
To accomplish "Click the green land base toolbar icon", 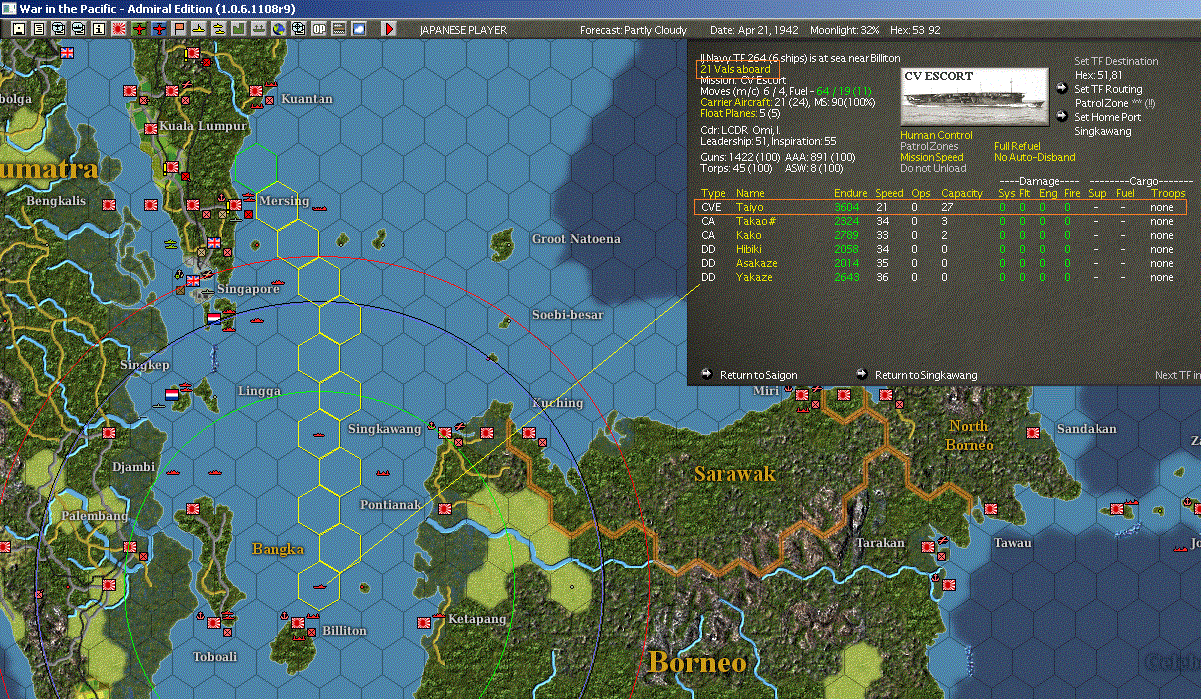I will [x=238, y=29].
